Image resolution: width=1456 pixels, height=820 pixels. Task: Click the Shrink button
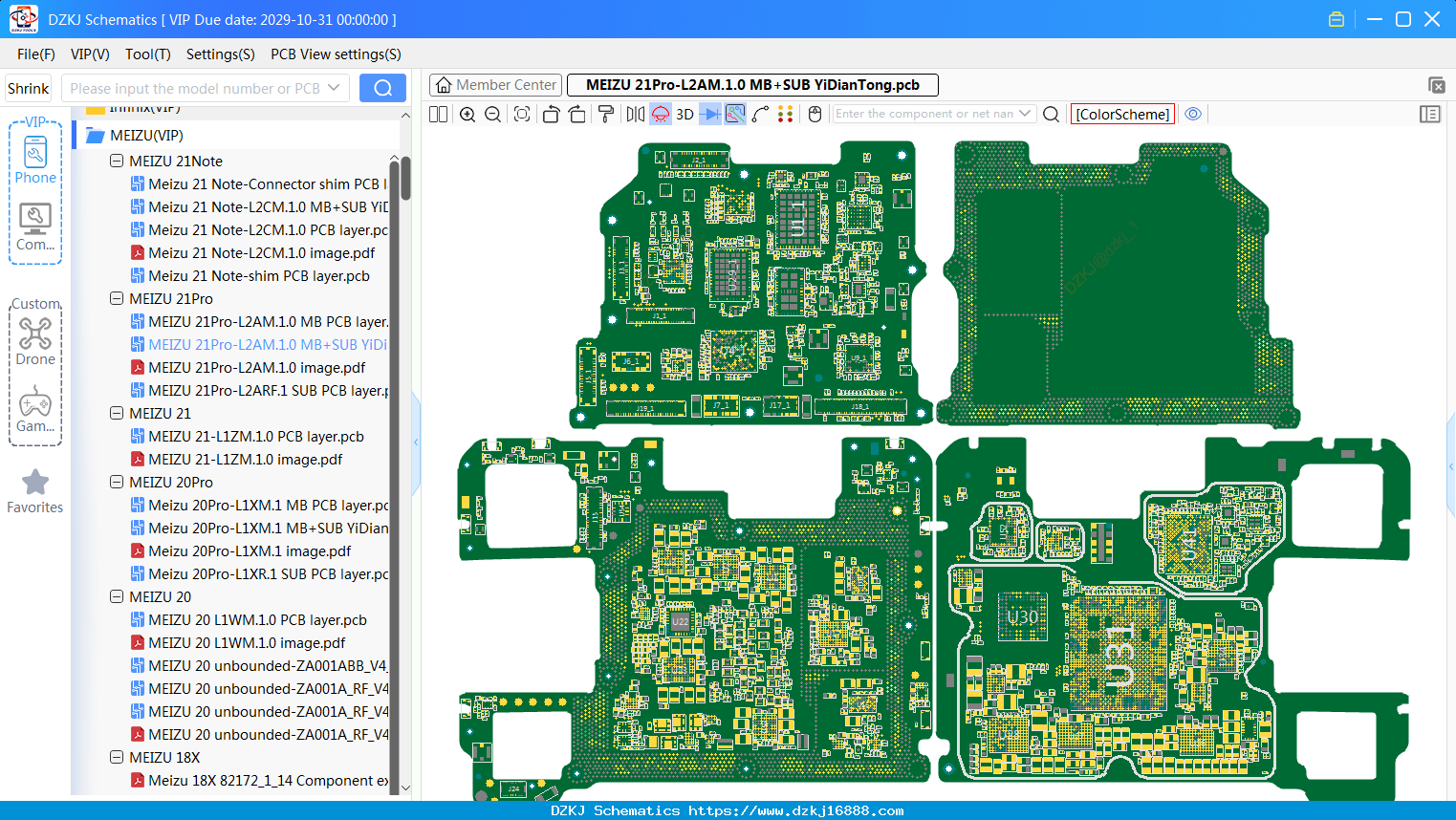29,88
